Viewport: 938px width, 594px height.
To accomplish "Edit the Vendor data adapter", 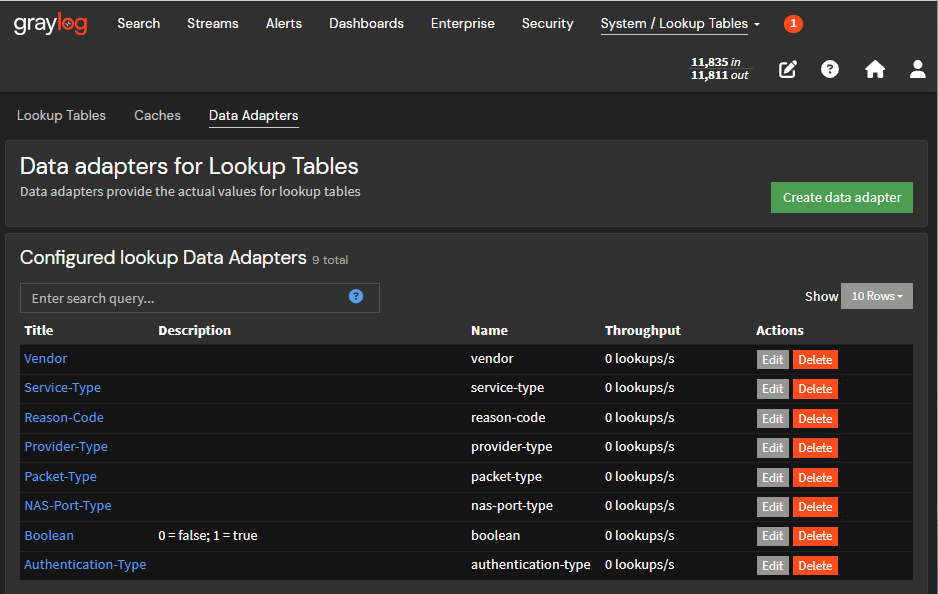I will (772, 360).
